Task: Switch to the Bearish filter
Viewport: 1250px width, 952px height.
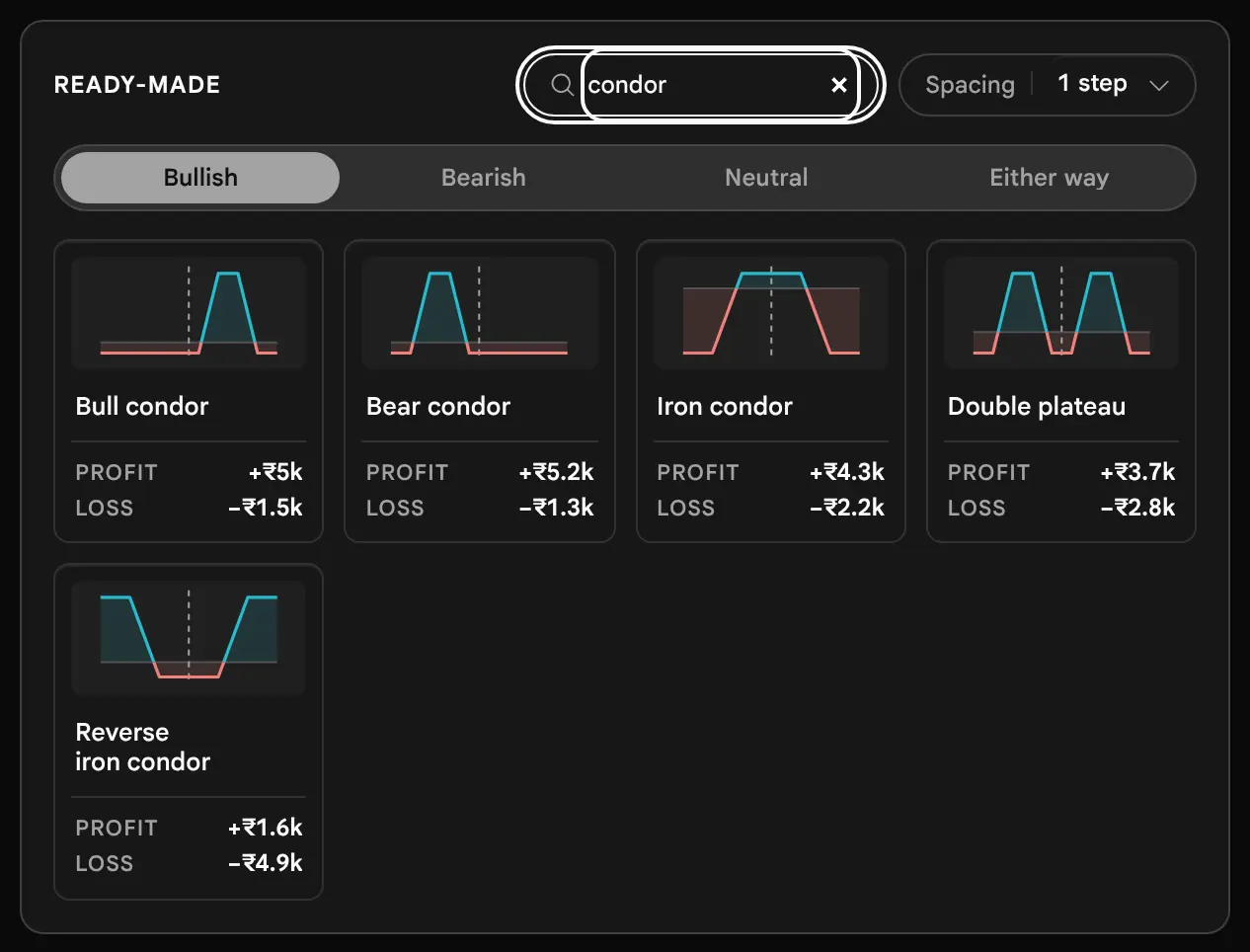Action: [484, 178]
